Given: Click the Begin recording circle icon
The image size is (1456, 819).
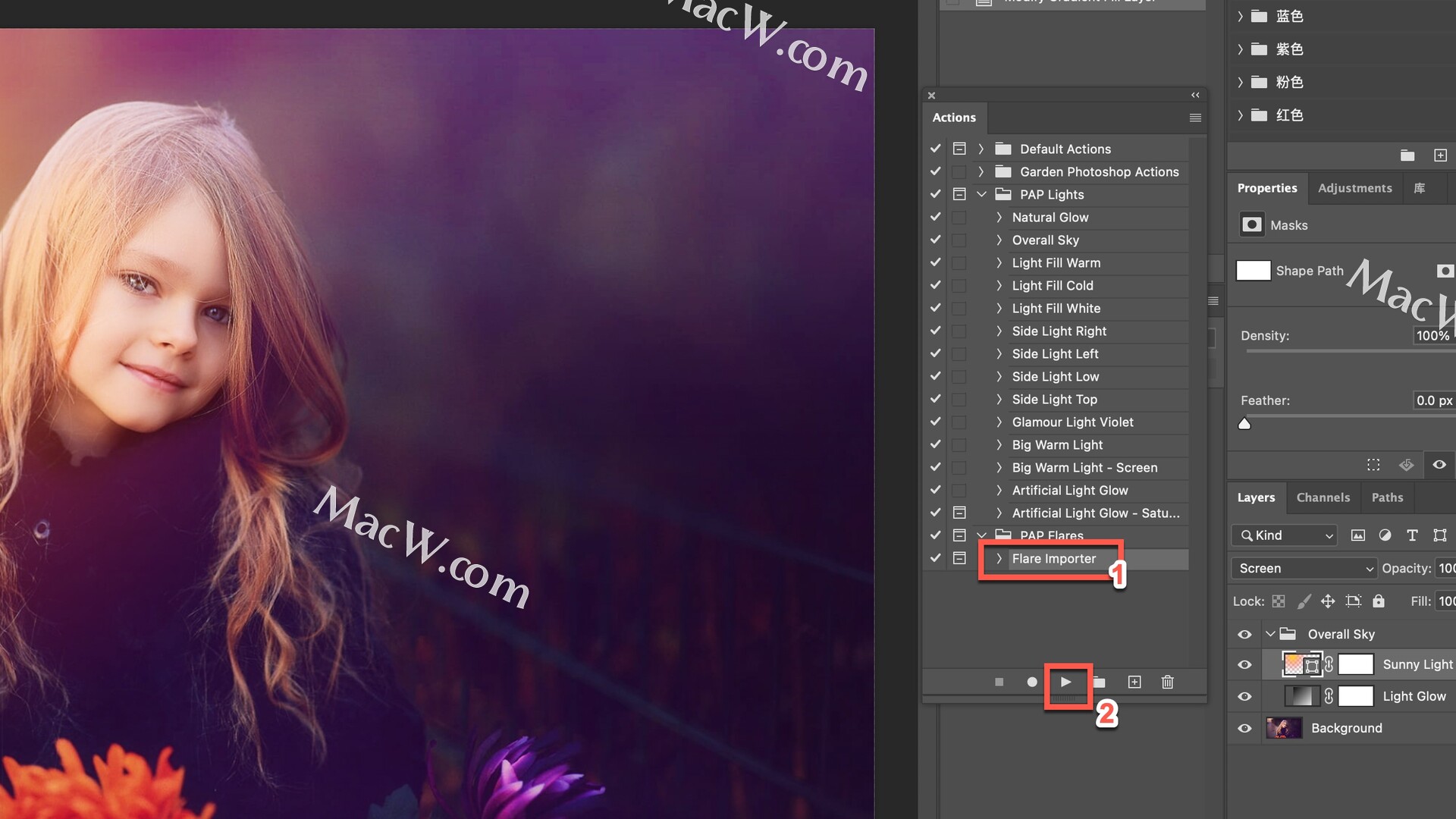Looking at the screenshot, I should [x=1031, y=682].
